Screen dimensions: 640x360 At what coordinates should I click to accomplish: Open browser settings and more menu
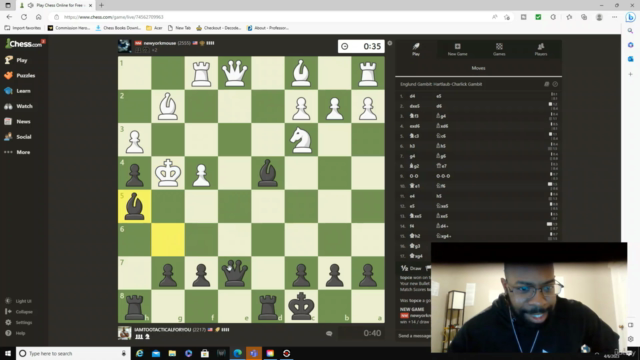point(615,17)
